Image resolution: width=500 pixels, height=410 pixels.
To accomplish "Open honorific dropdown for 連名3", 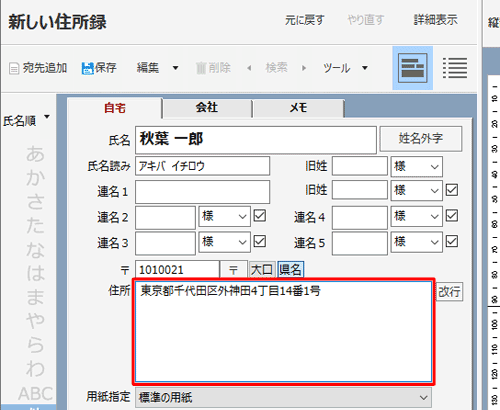I will 224,242.
